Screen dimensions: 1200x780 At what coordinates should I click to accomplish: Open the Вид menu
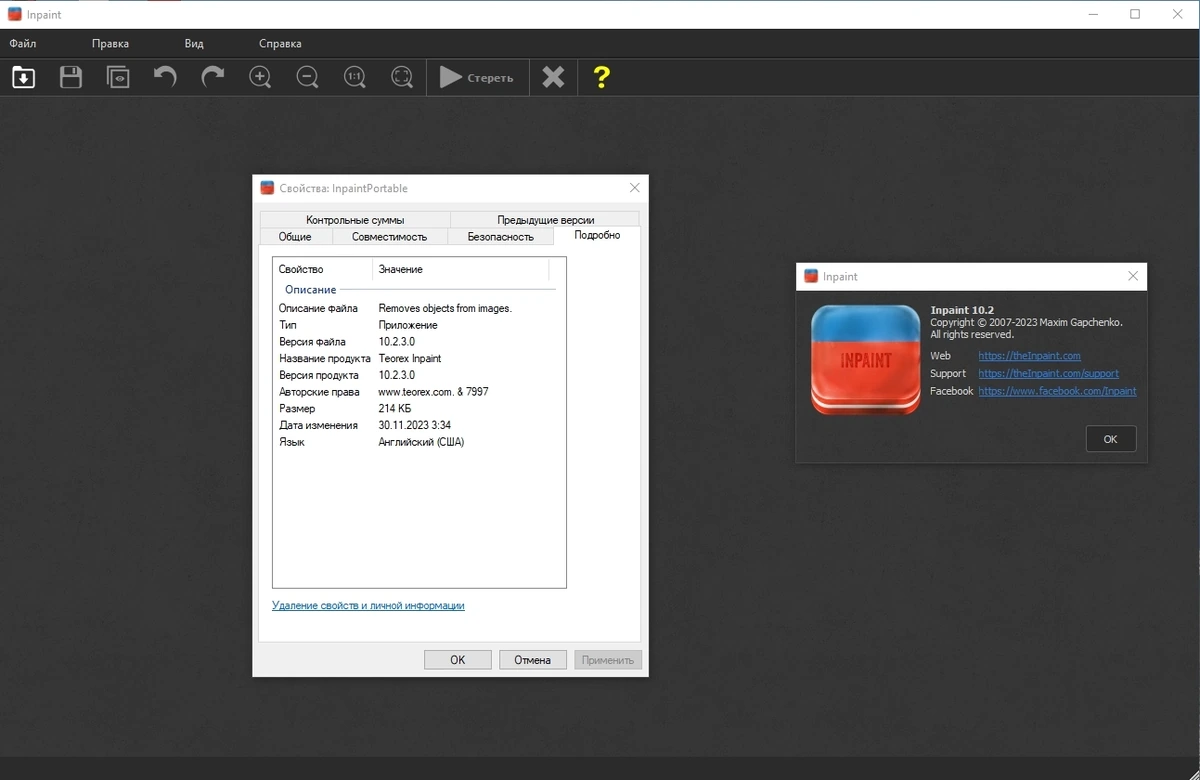click(194, 44)
